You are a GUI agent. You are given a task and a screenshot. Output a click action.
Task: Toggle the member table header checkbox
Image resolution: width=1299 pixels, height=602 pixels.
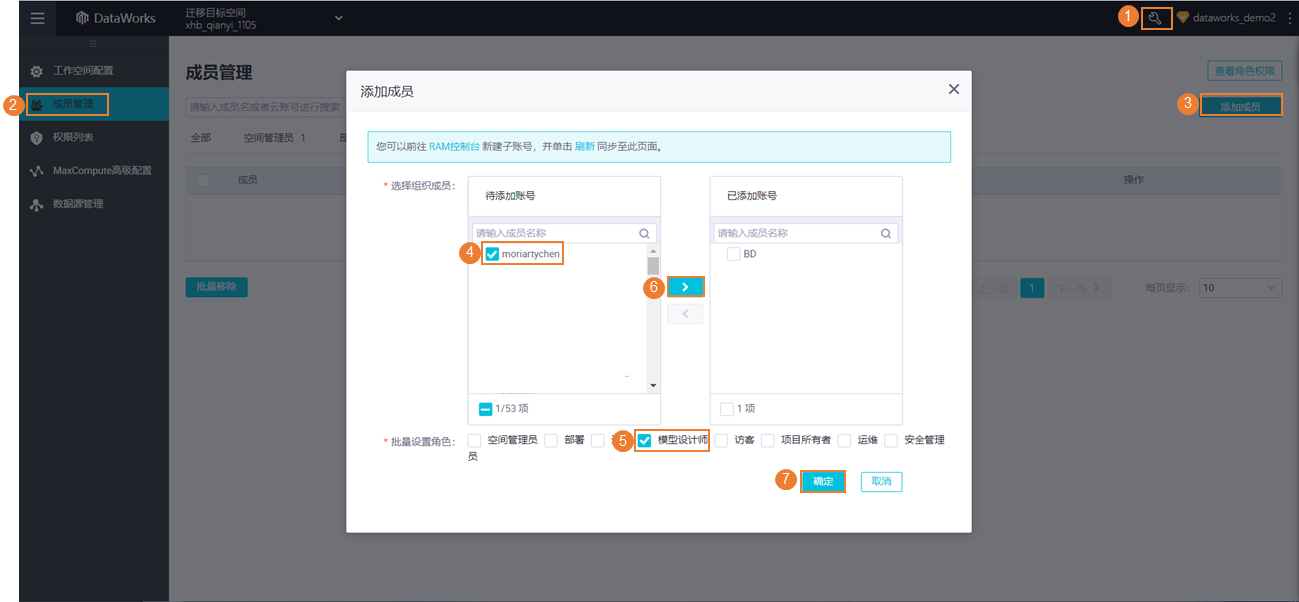coord(204,180)
